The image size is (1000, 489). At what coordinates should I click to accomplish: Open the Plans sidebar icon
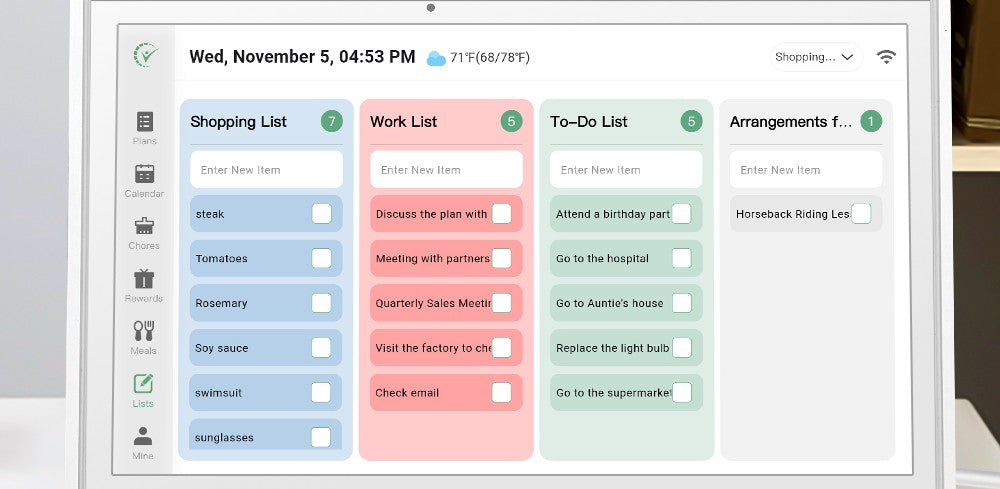pos(144,122)
